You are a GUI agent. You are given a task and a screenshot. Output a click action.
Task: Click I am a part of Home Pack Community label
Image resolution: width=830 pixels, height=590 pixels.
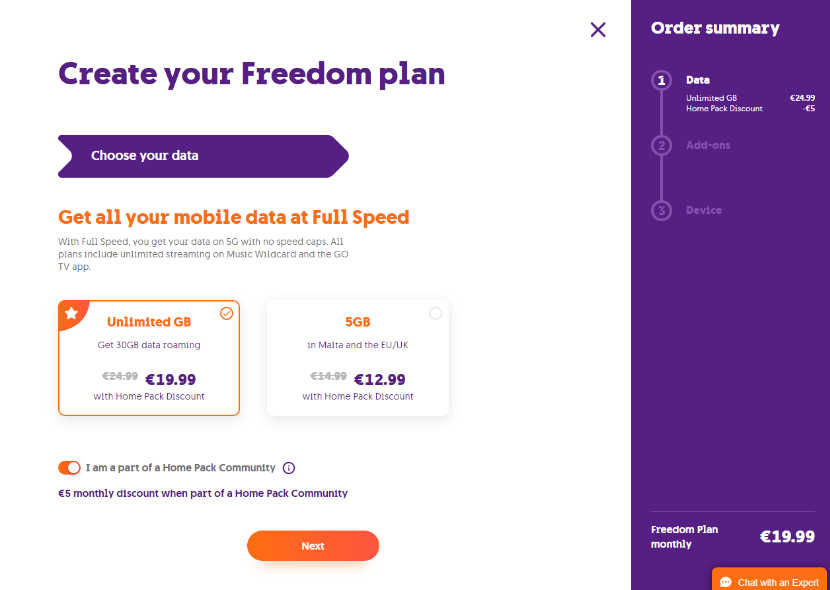181,468
